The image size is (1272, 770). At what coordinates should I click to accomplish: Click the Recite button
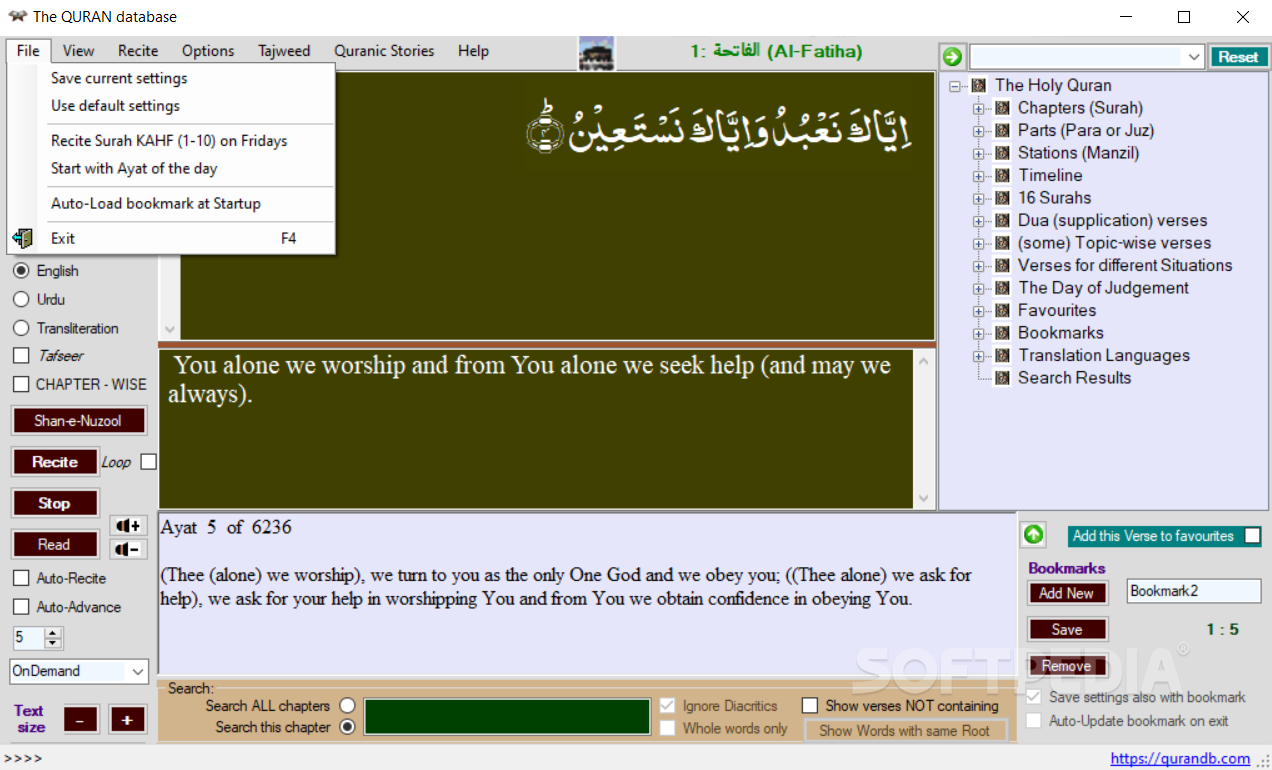(55, 462)
